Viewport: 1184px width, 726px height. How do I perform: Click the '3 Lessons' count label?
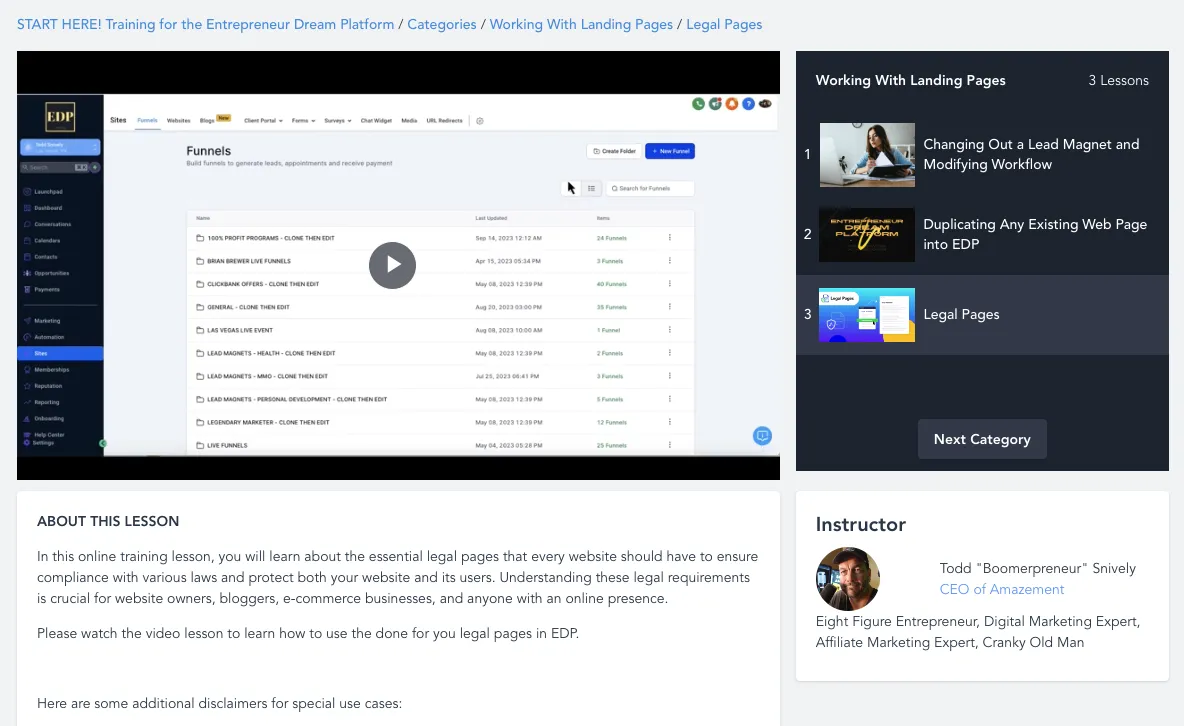coord(1118,80)
